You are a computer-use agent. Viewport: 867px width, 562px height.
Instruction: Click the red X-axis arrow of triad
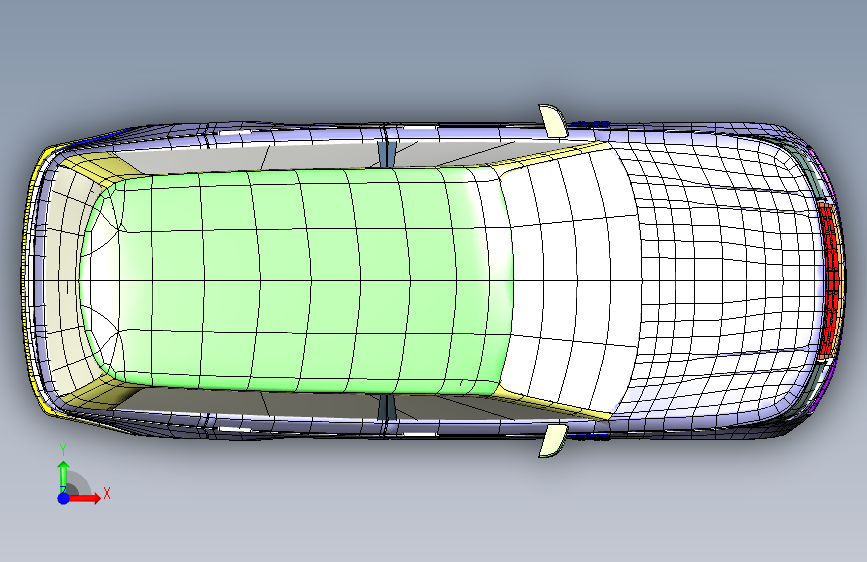pos(84,498)
